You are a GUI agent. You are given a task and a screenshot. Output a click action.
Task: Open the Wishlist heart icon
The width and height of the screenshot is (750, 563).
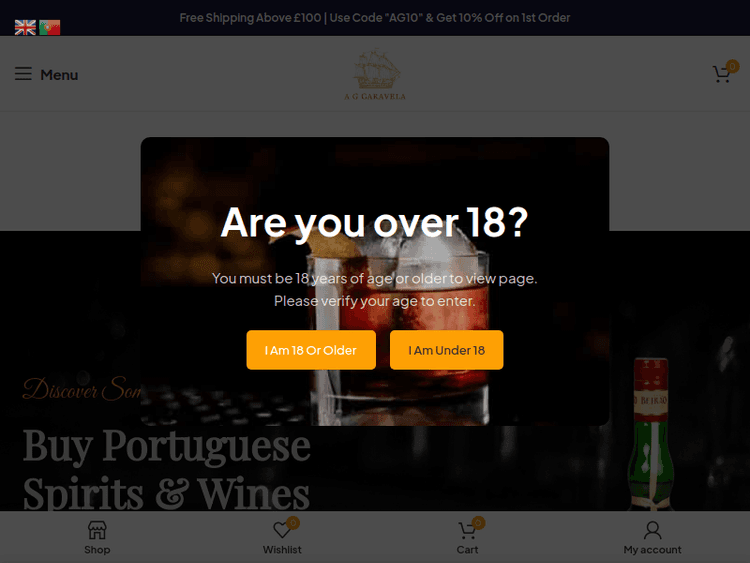[x=282, y=530]
